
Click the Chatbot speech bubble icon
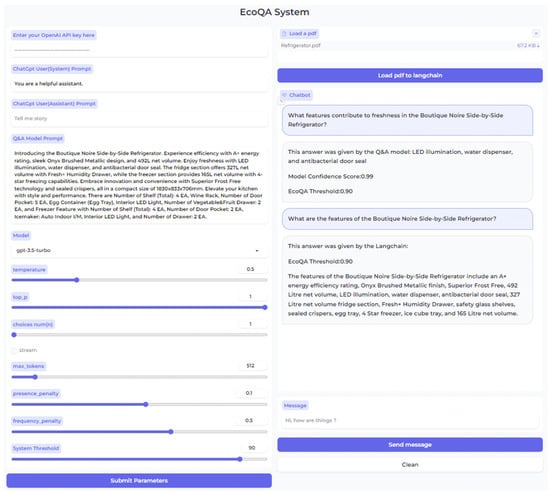pos(284,95)
